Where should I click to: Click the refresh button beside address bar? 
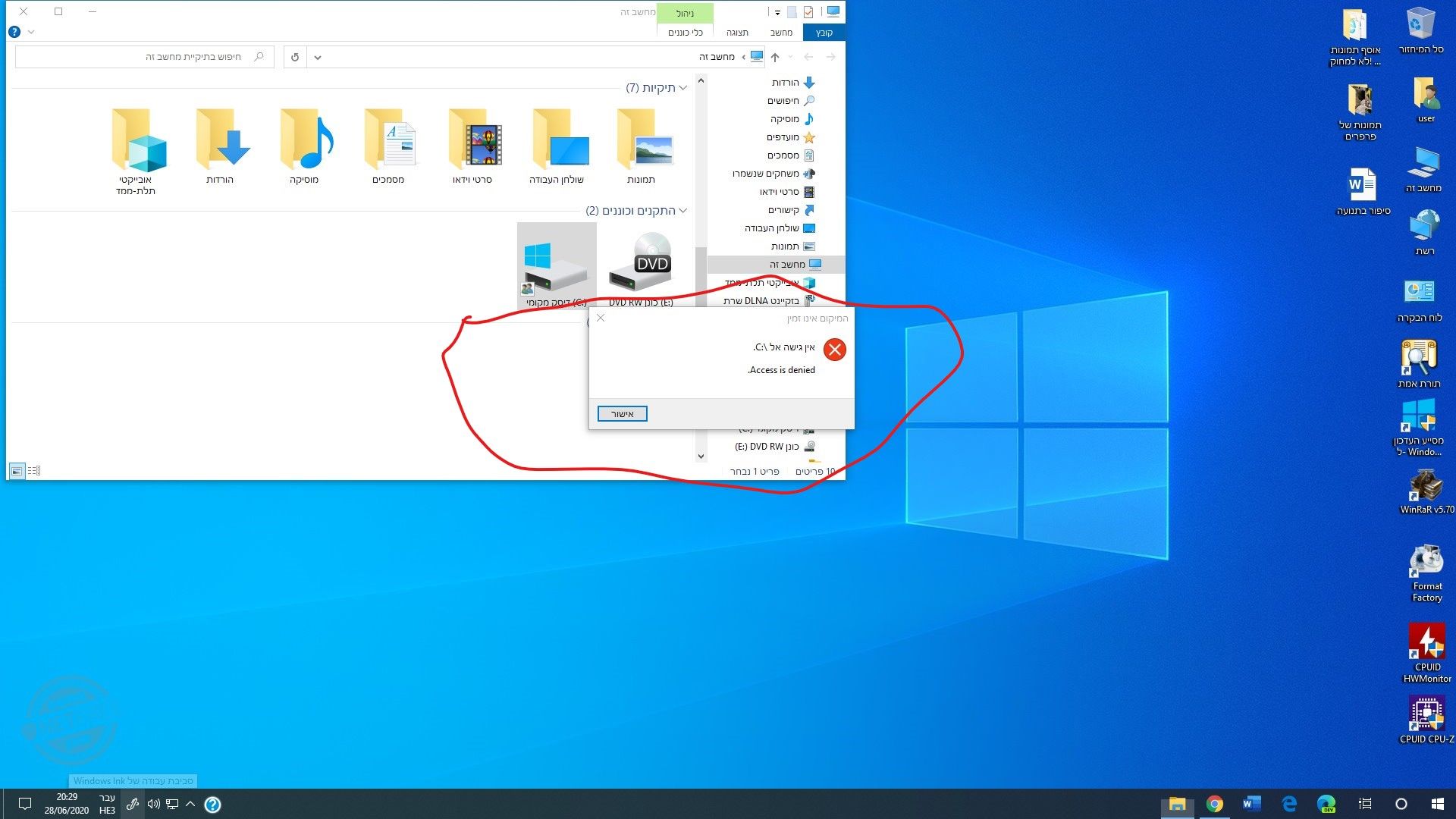tap(295, 57)
